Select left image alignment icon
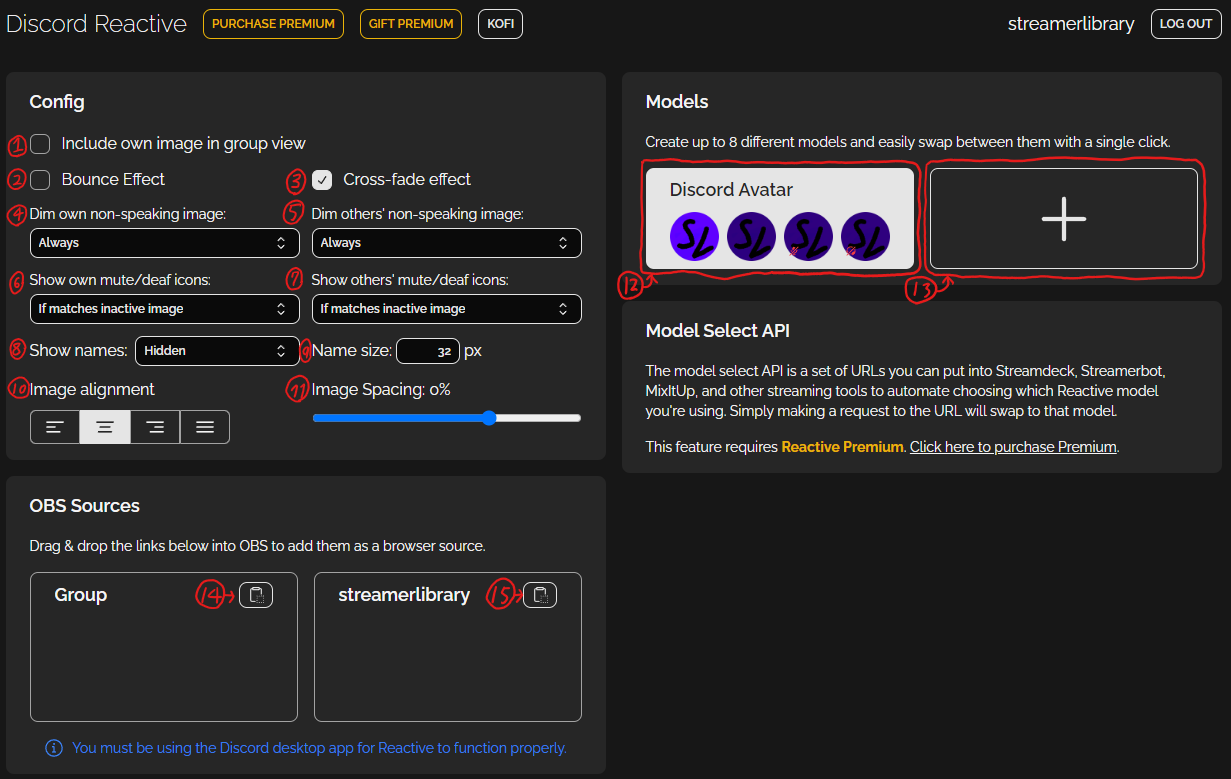 coord(55,427)
